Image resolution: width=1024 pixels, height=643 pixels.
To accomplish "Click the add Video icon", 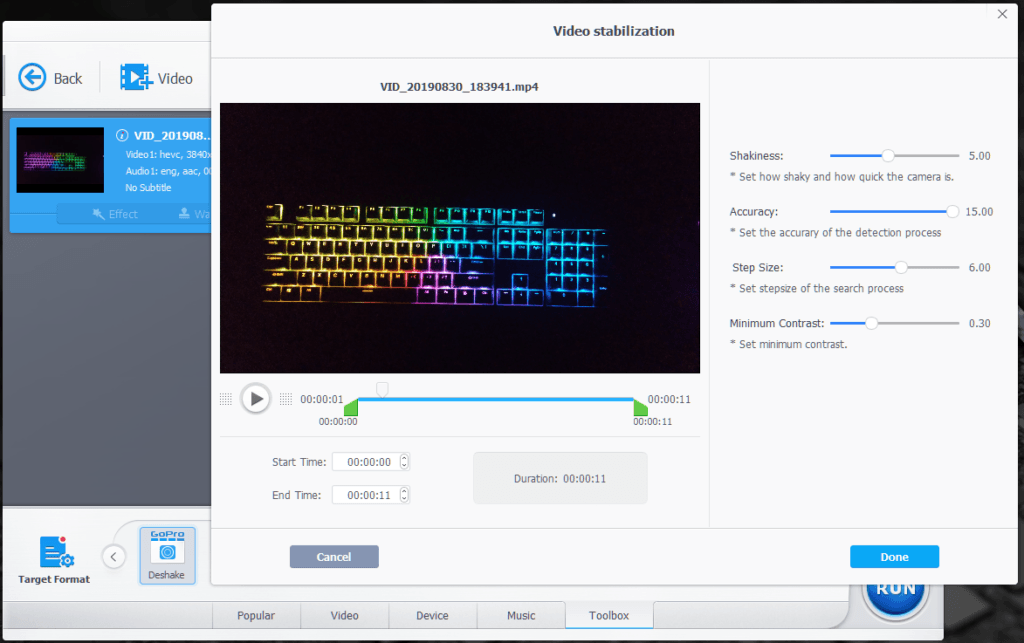I will click(135, 77).
